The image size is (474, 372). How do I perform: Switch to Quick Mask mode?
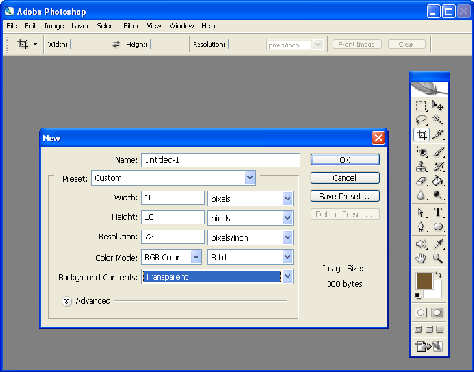point(437,313)
